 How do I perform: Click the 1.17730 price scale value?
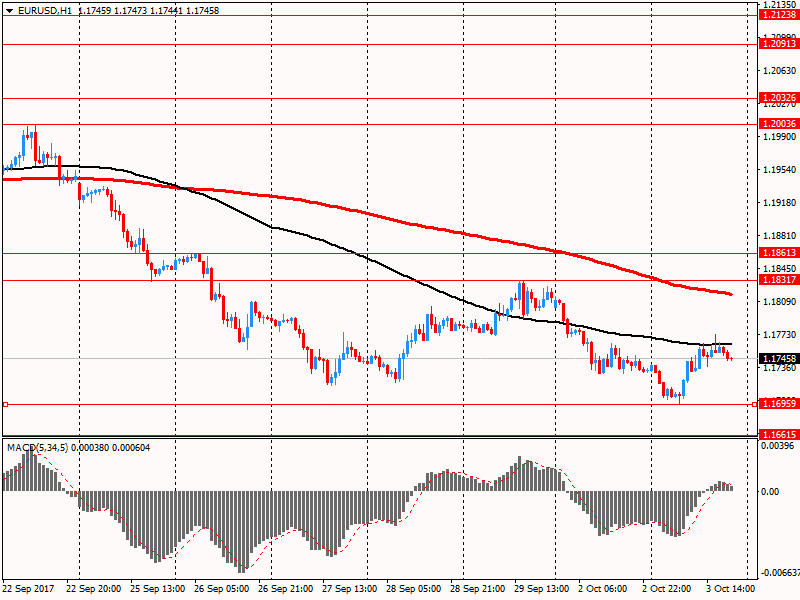pos(780,334)
